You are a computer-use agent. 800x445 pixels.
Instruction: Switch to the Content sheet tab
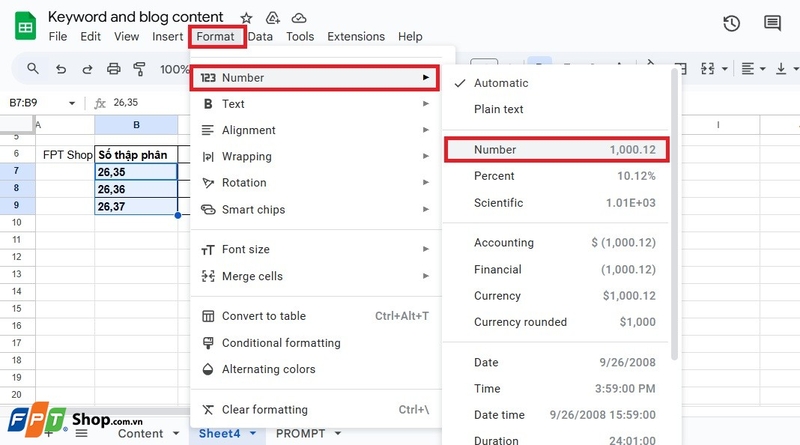[x=140, y=433]
